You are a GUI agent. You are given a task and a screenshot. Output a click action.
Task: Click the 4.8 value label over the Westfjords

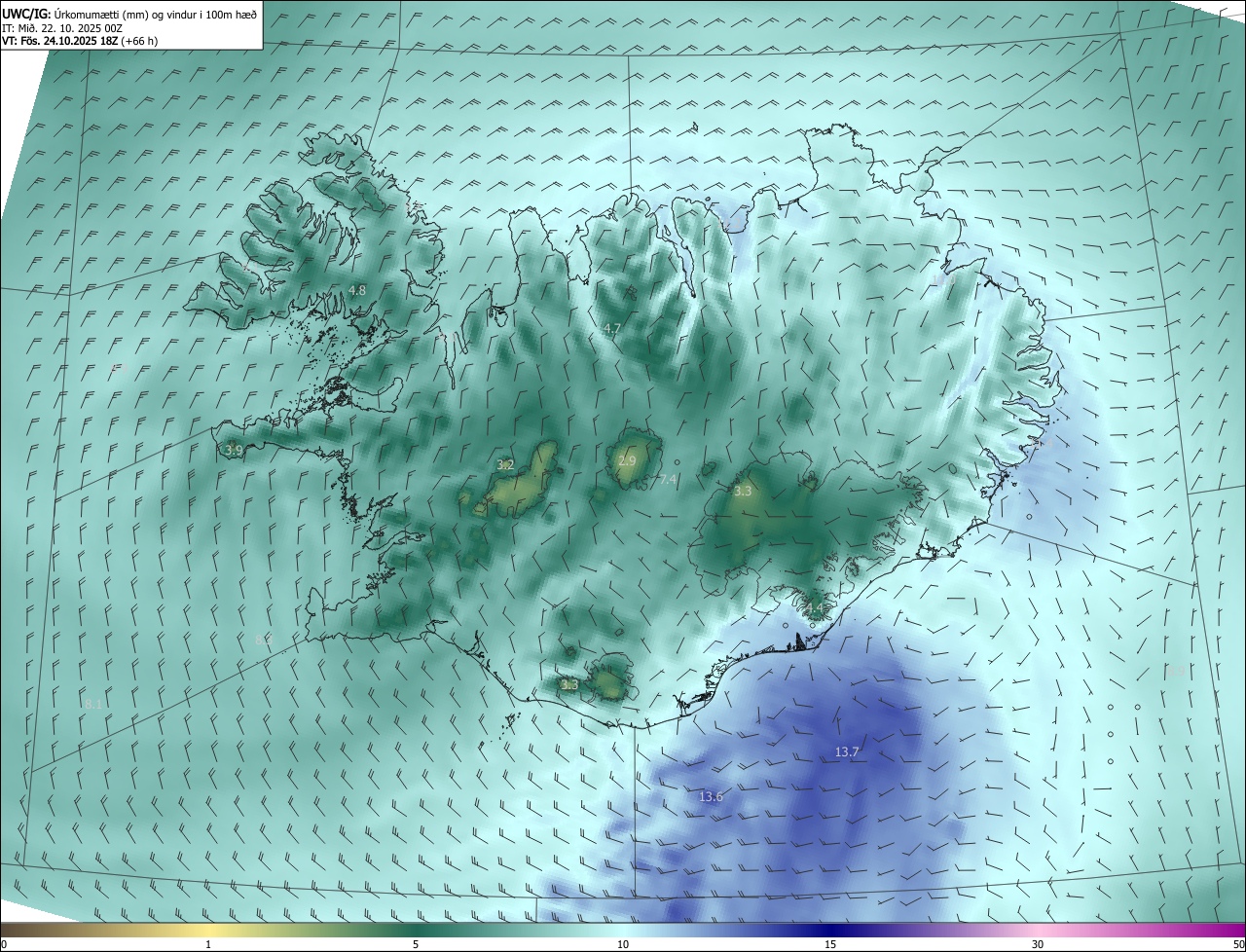pos(357,290)
